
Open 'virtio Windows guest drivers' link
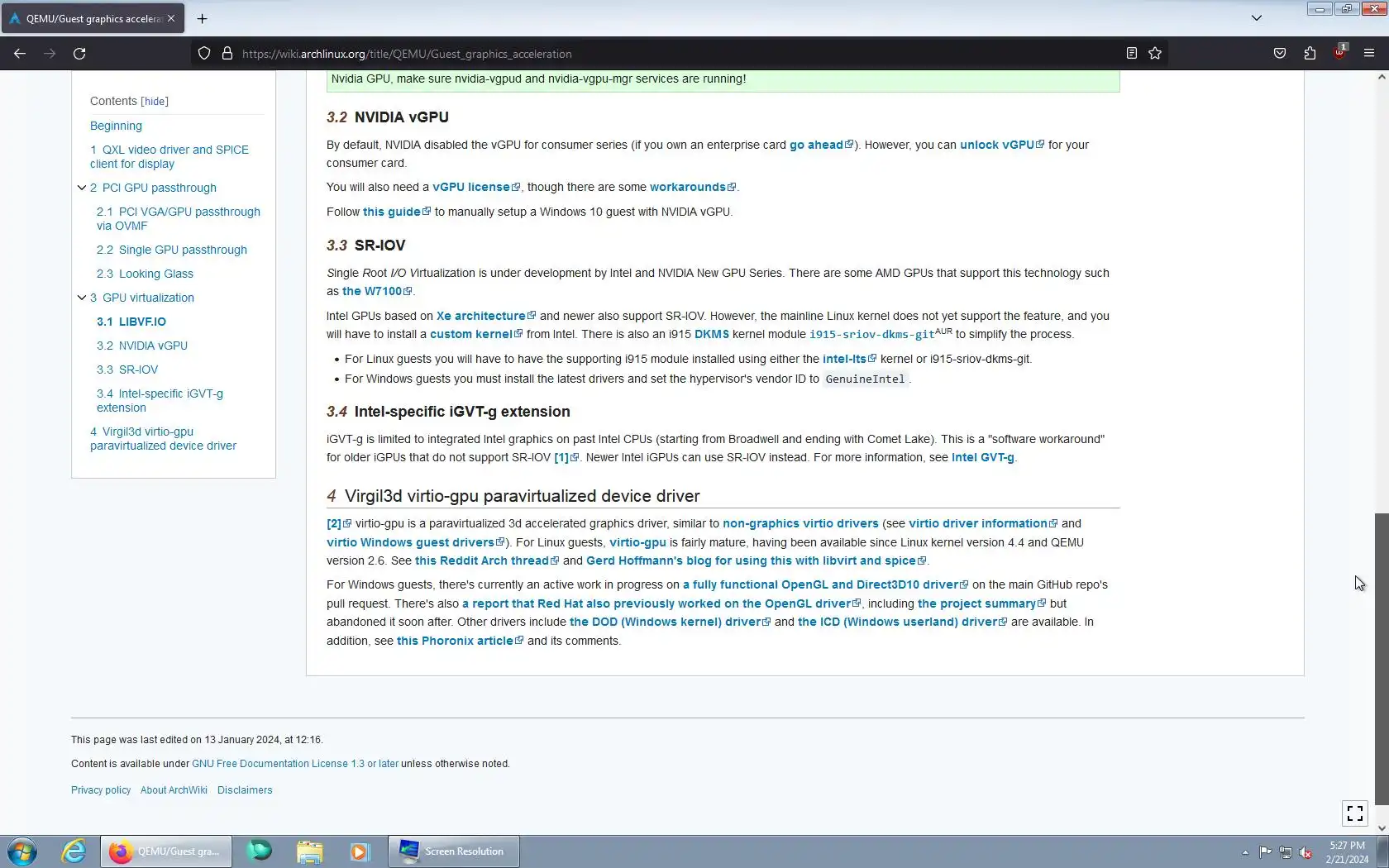pyautogui.click(x=415, y=542)
